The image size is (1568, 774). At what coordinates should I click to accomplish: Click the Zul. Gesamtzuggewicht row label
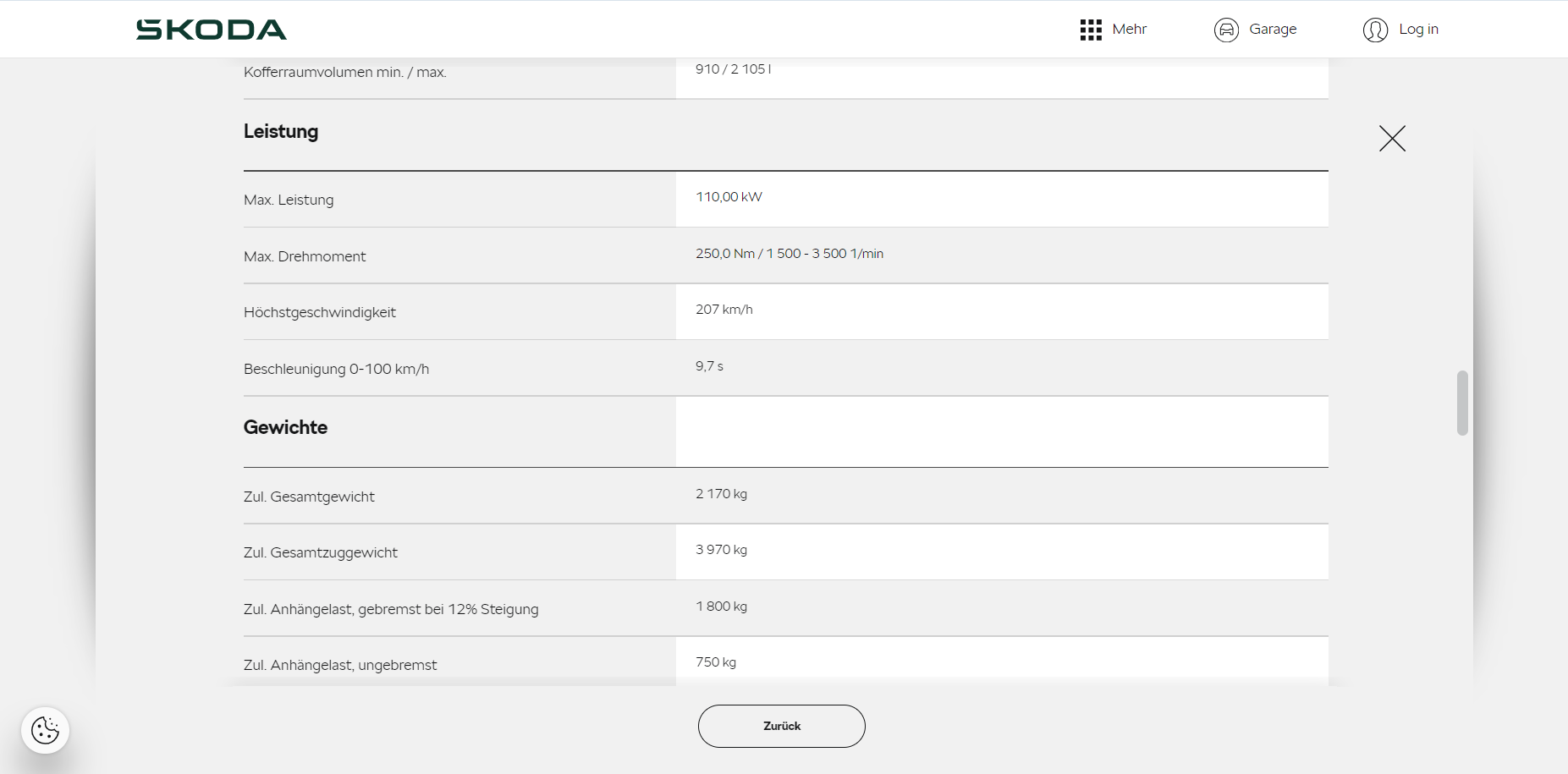320,552
